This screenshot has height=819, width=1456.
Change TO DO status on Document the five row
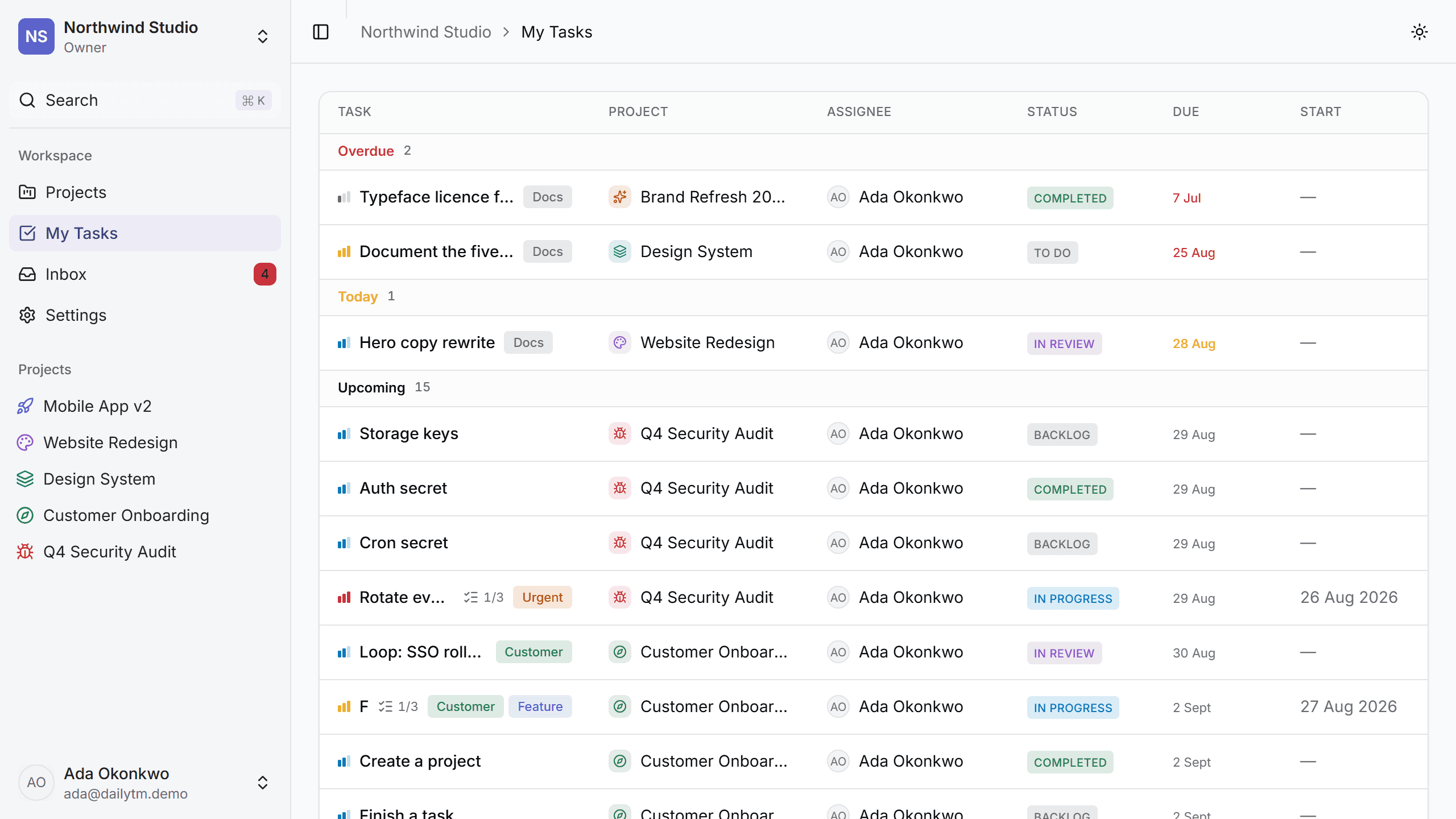pyautogui.click(x=1052, y=253)
